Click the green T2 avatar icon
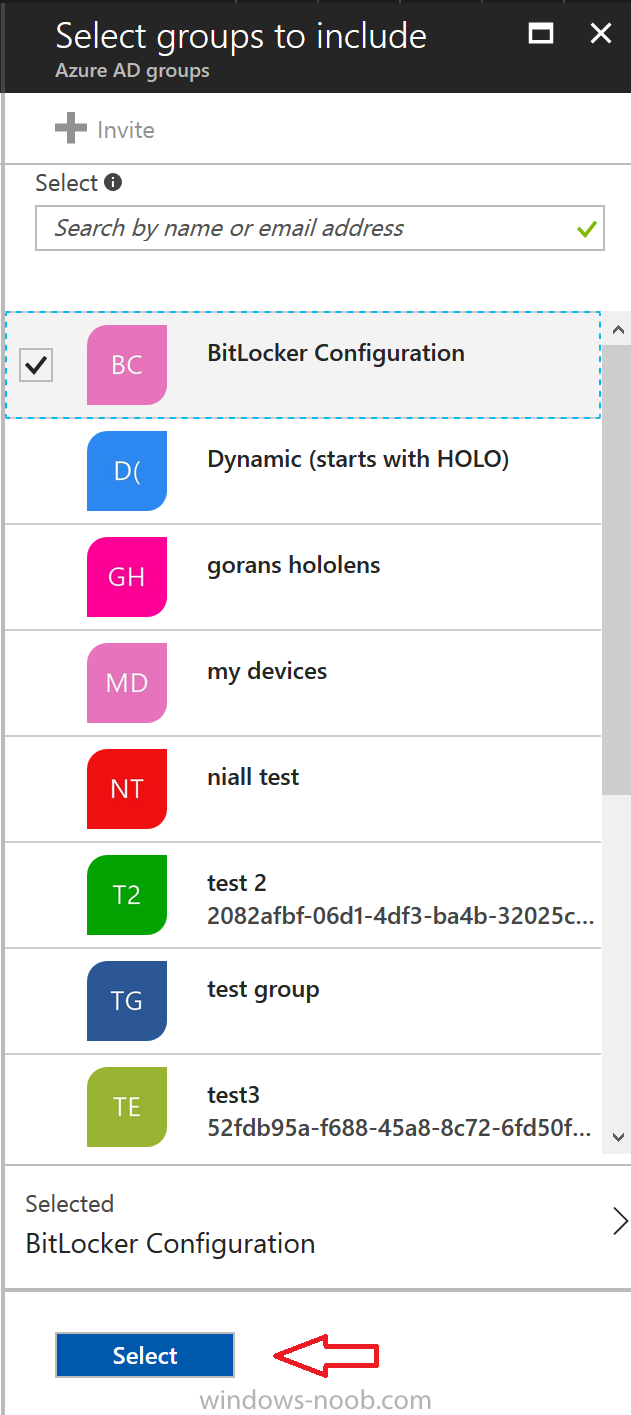Screen dimensions: 631x1415 click(127, 895)
